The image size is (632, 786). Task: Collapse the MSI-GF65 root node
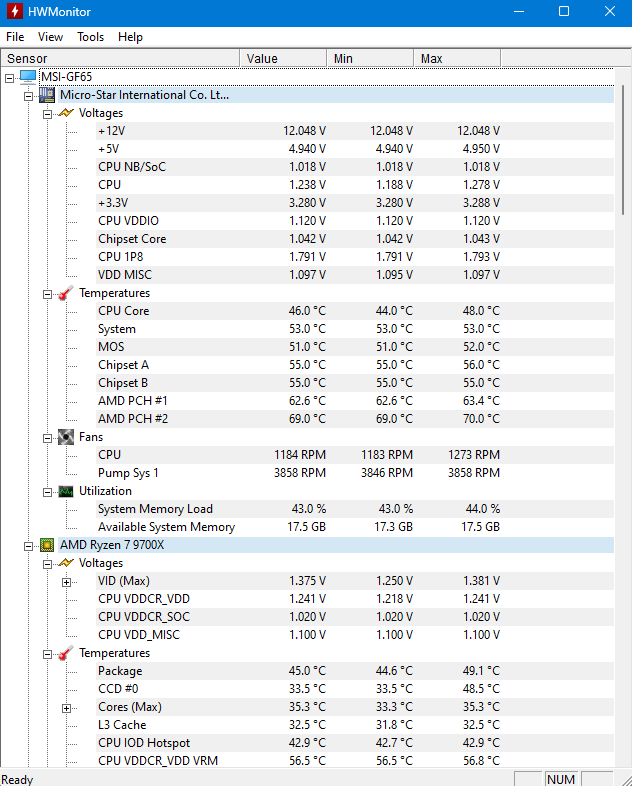(10, 78)
